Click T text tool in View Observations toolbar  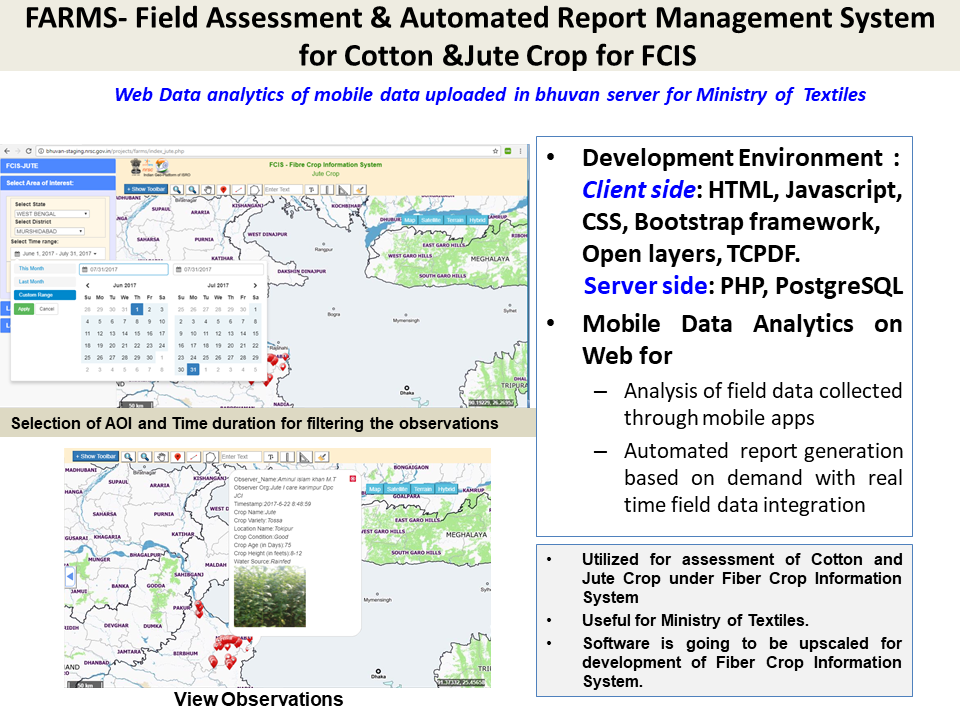coord(271,457)
